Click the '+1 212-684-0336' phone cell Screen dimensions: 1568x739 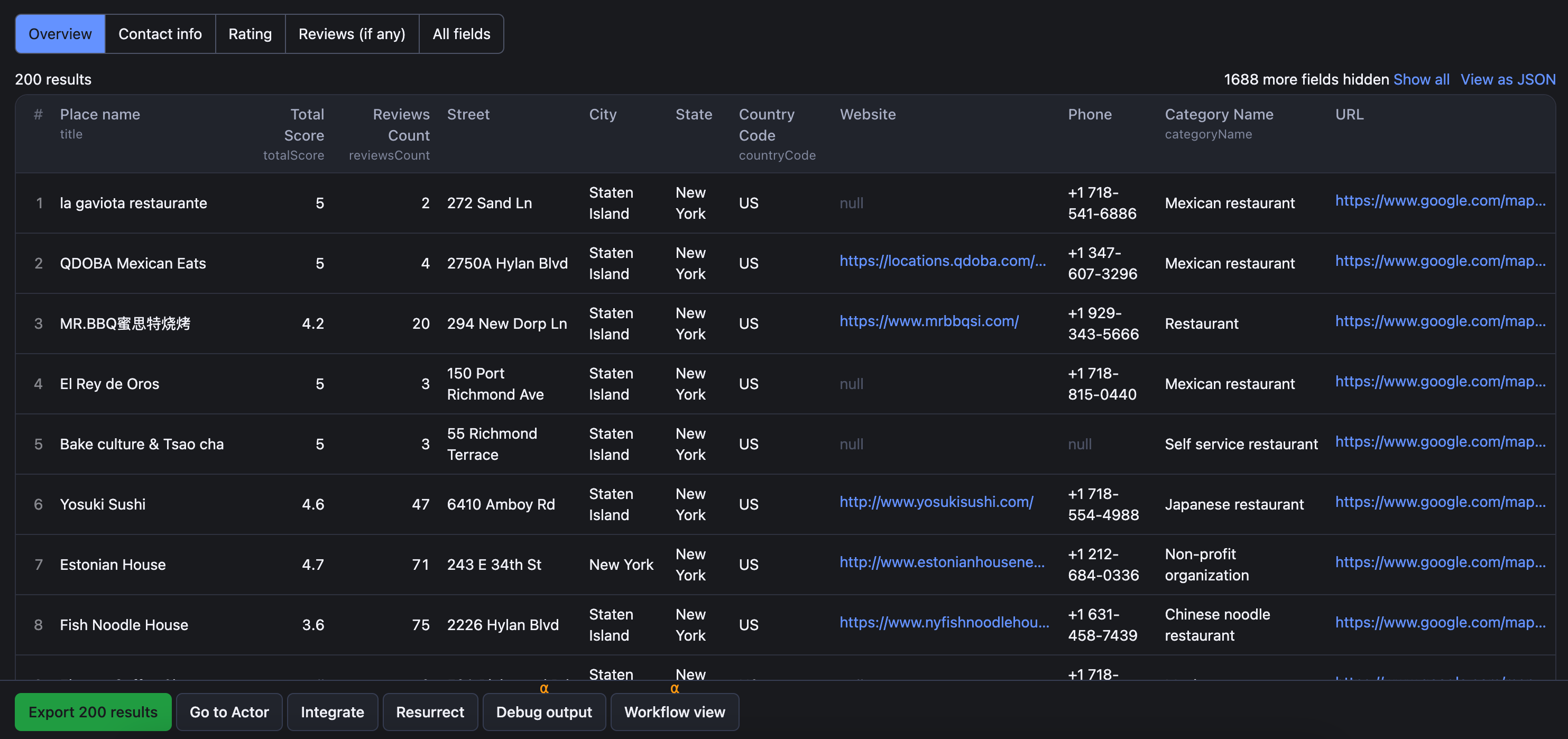[x=1103, y=565]
